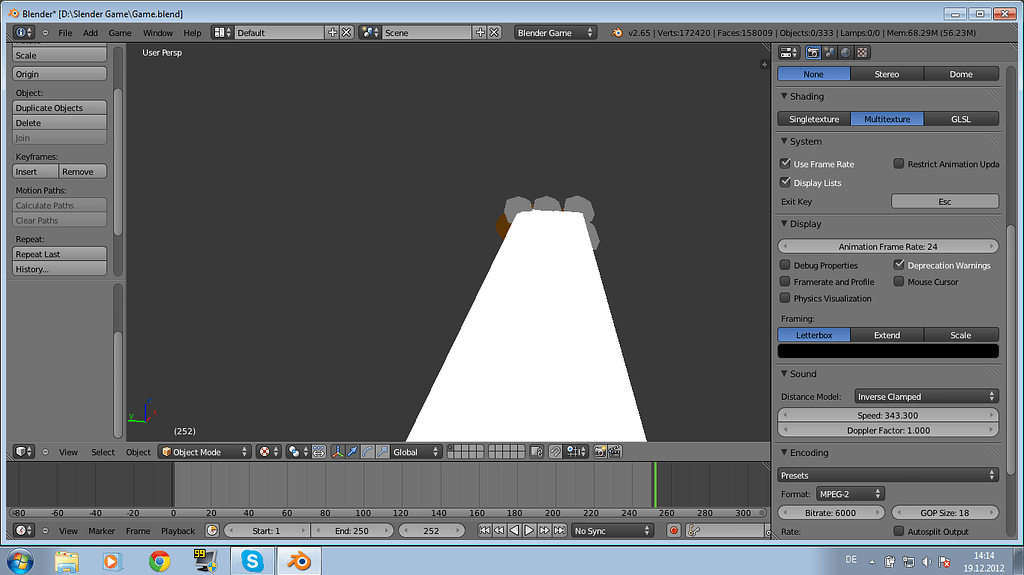Play animation in reverse

tap(515, 531)
